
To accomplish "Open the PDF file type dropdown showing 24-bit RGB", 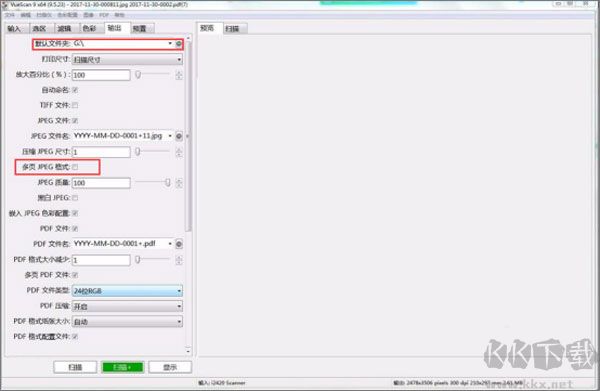I will coord(127,291).
